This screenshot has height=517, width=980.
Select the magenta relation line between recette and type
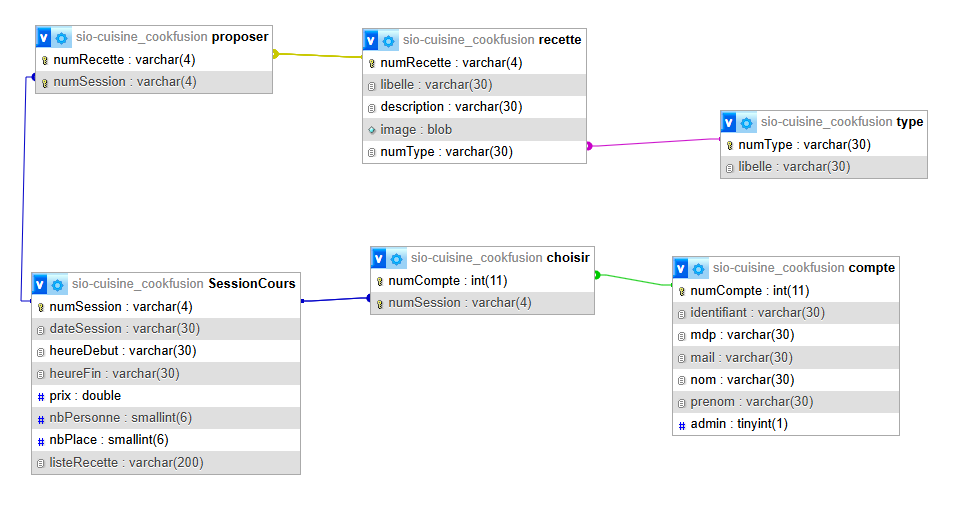click(x=654, y=143)
